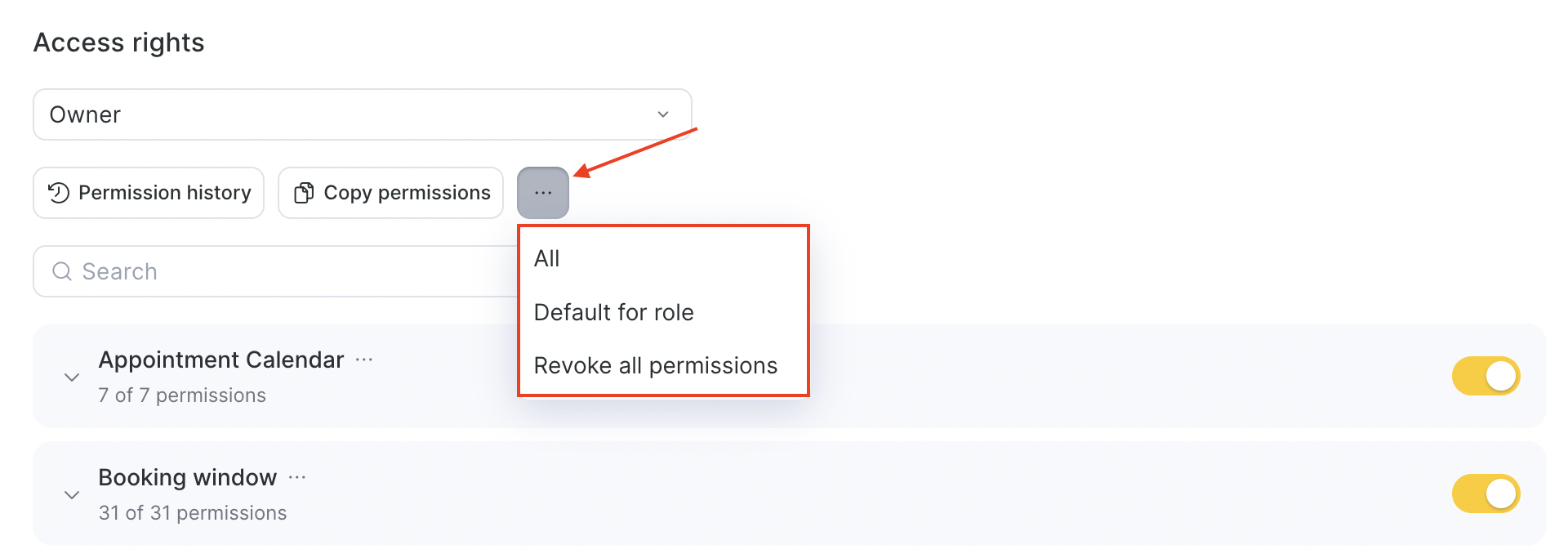Open the Owner role dropdown
This screenshot has width=1568, height=554.
click(362, 114)
